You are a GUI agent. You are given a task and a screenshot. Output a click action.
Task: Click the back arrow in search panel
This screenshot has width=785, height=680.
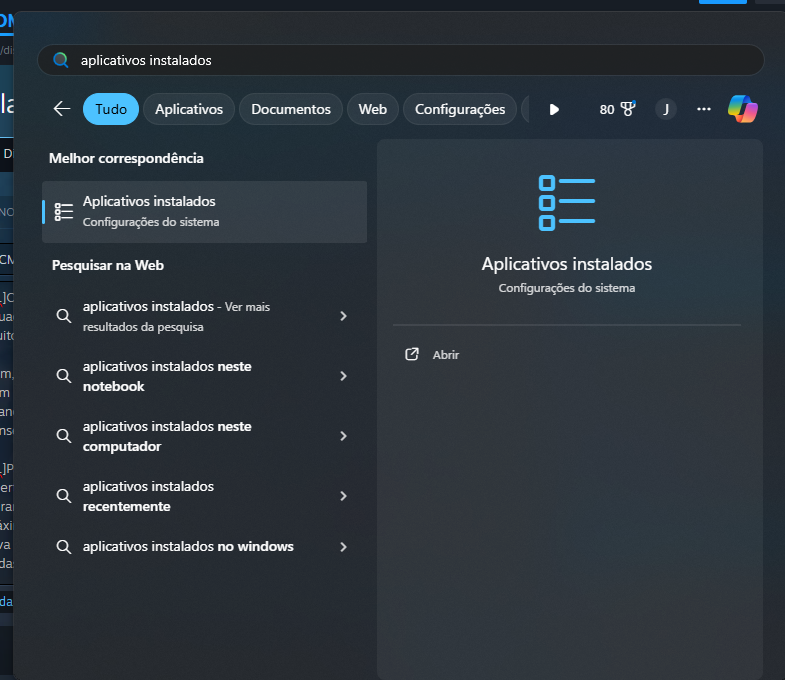[x=62, y=109]
